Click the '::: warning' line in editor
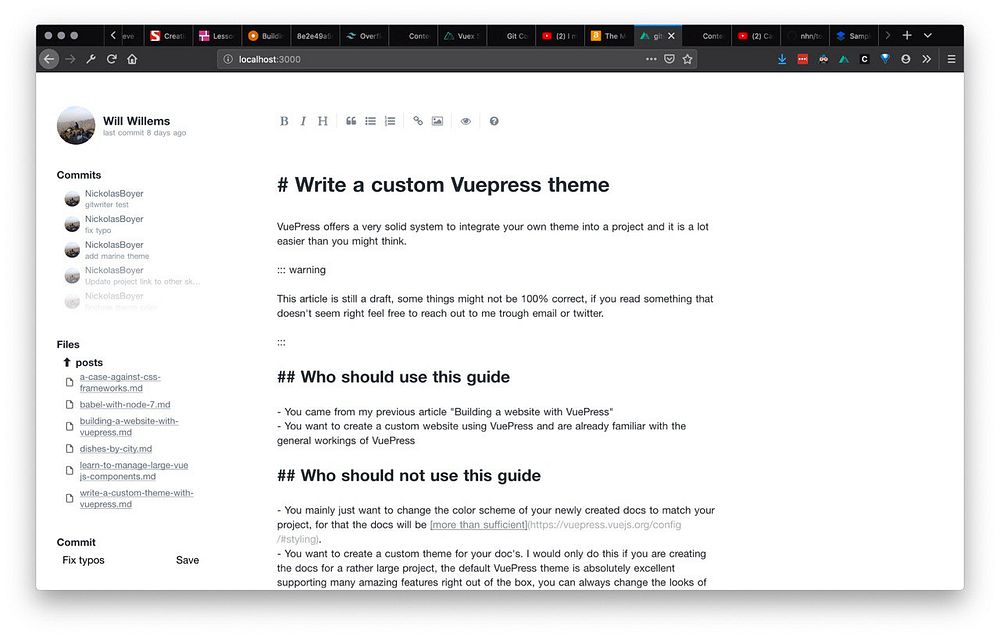The image size is (1000, 638). 301,270
